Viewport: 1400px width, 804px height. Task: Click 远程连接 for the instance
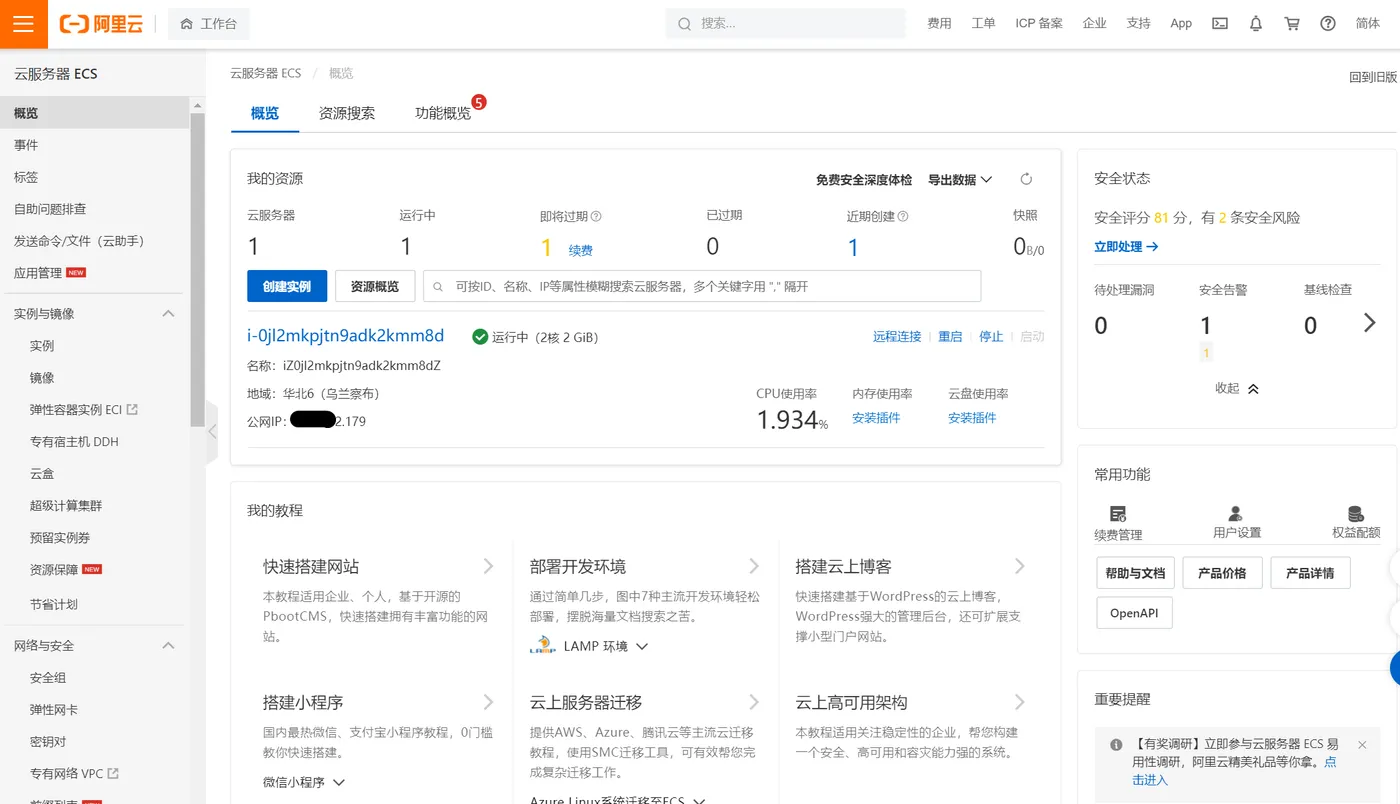pyautogui.click(x=897, y=337)
